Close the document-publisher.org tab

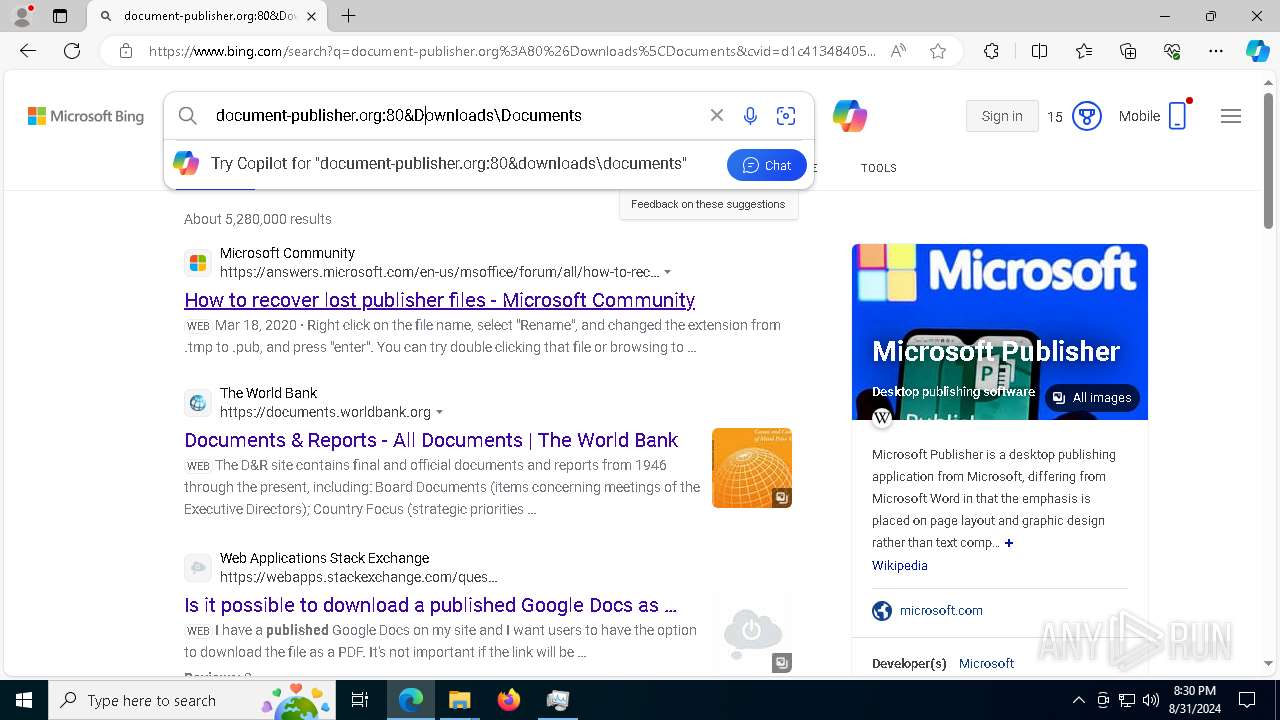(311, 16)
